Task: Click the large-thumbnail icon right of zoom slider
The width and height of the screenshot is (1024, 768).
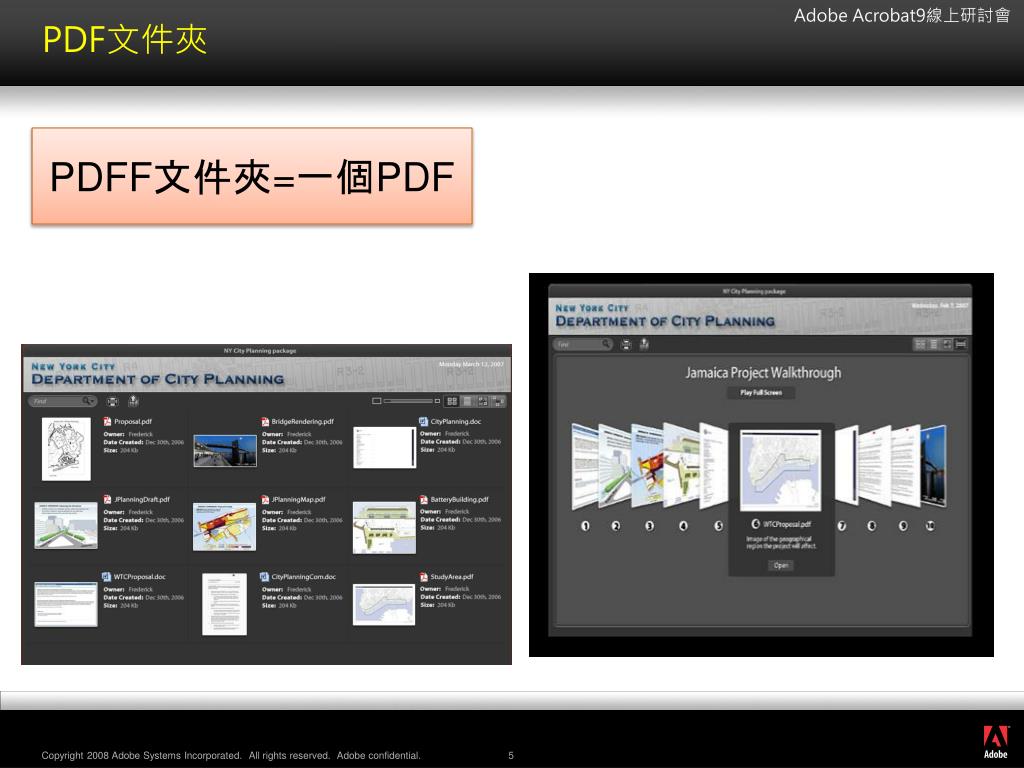Action: click(437, 401)
